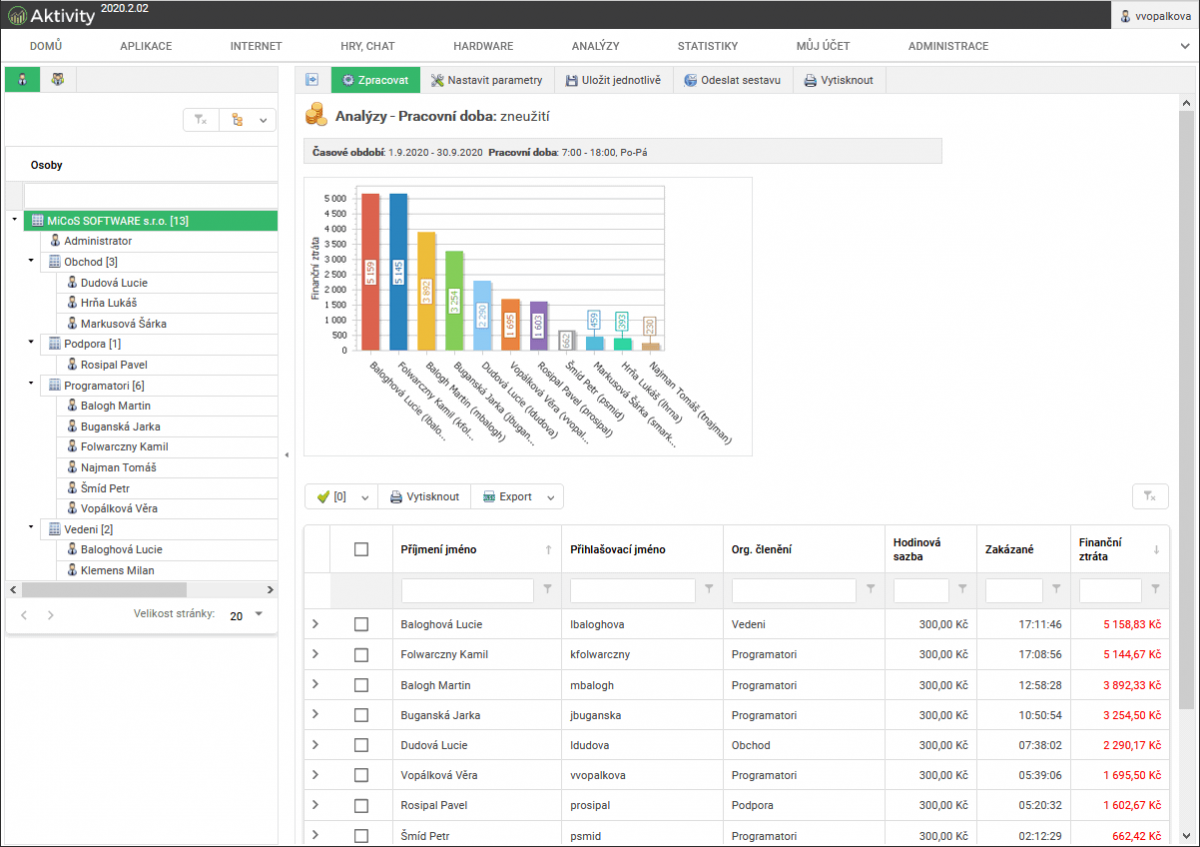This screenshot has width=1200, height=847.
Task: Click filter icon for Org. členění column
Action: click(x=870, y=590)
